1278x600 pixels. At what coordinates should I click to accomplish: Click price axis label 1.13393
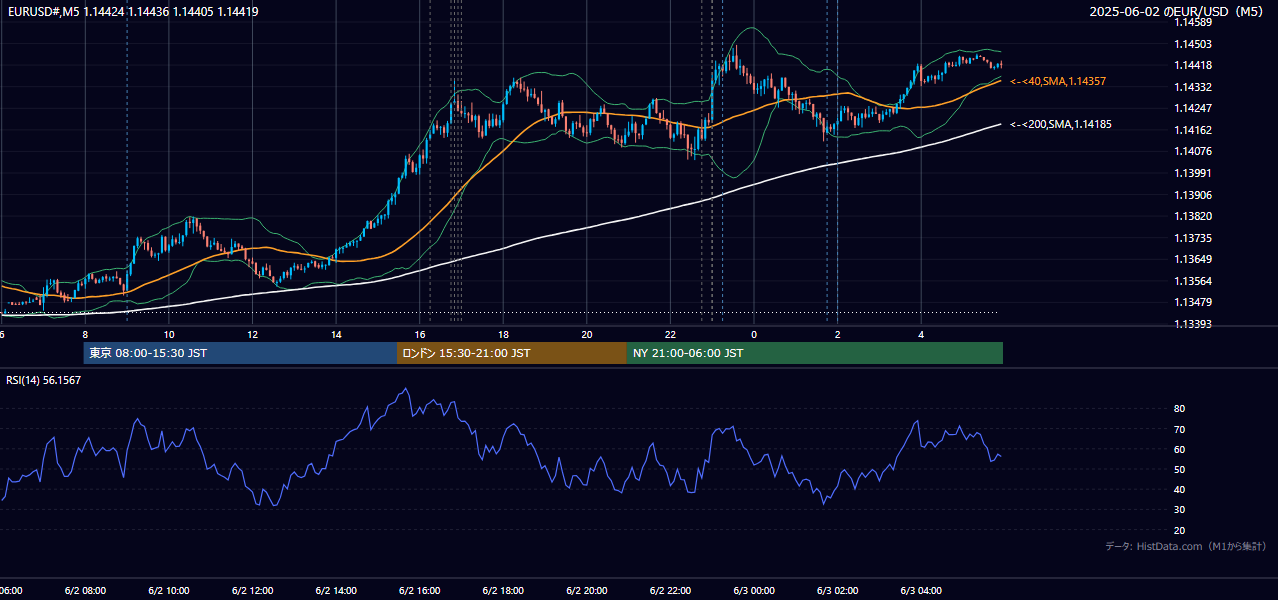coord(1192,324)
